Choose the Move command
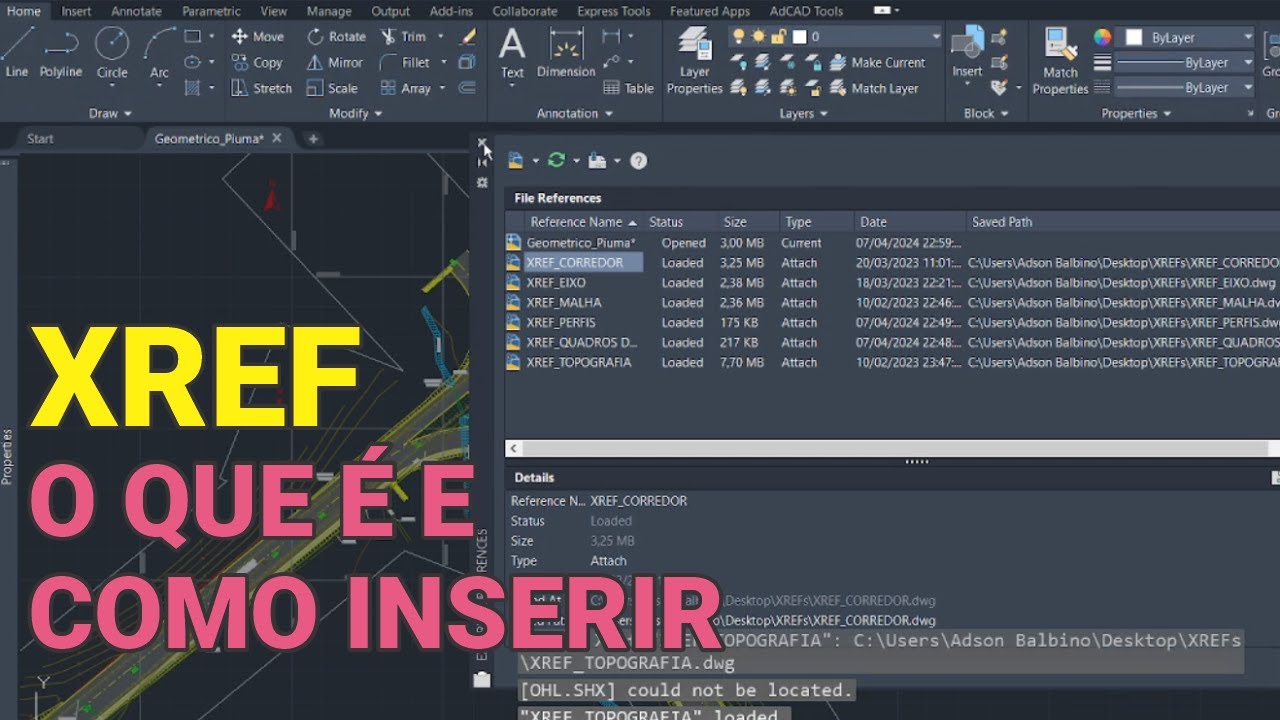 point(258,36)
